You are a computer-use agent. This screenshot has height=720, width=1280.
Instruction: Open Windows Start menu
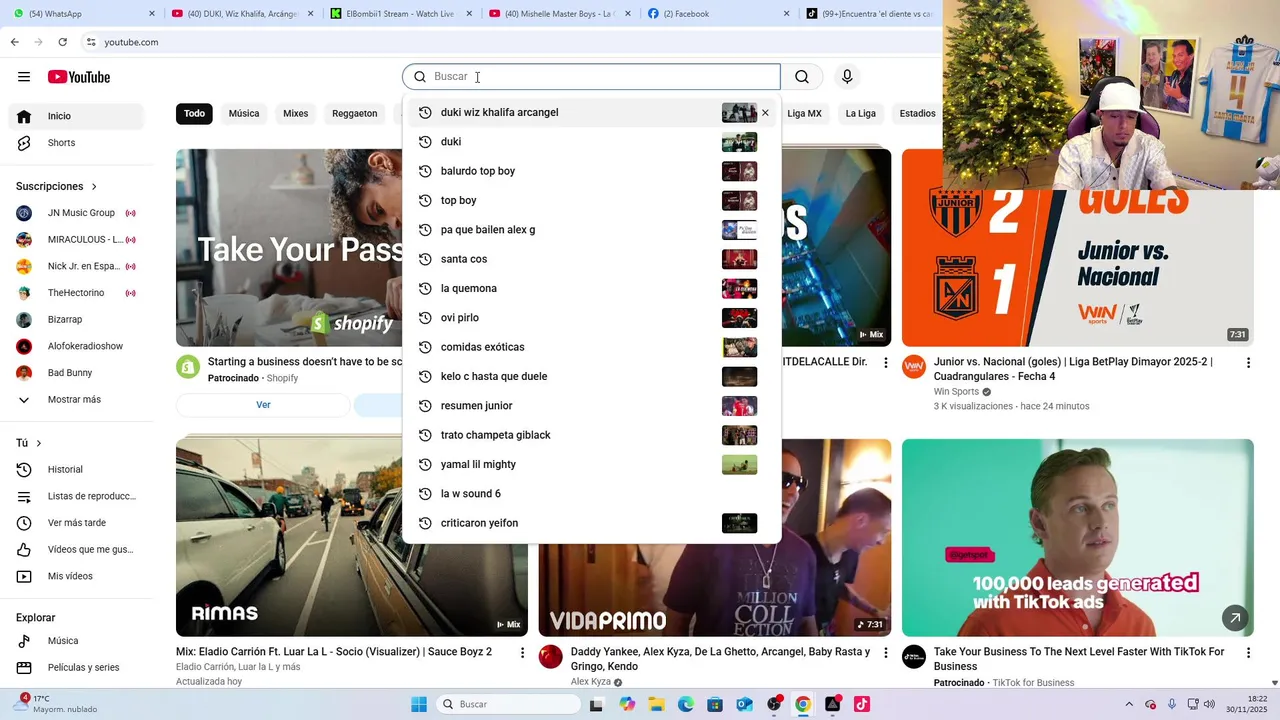(419, 704)
